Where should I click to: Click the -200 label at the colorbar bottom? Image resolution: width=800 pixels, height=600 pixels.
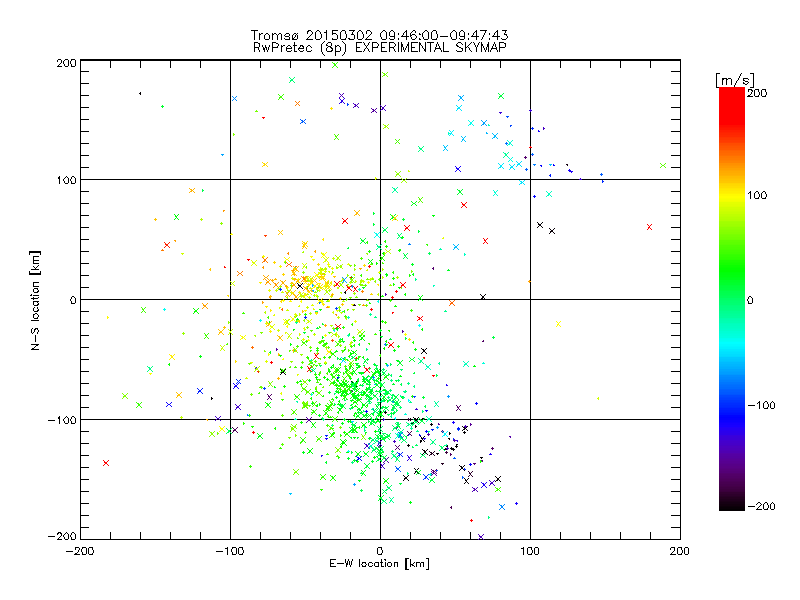pos(761,506)
